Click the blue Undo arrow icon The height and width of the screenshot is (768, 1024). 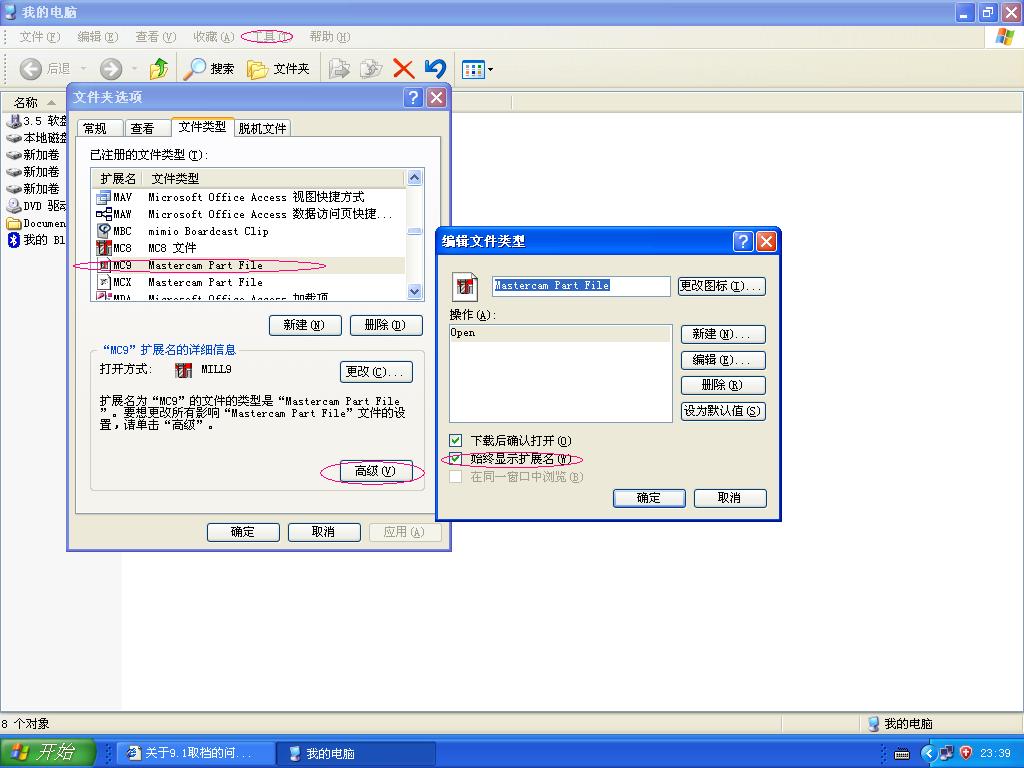point(436,69)
